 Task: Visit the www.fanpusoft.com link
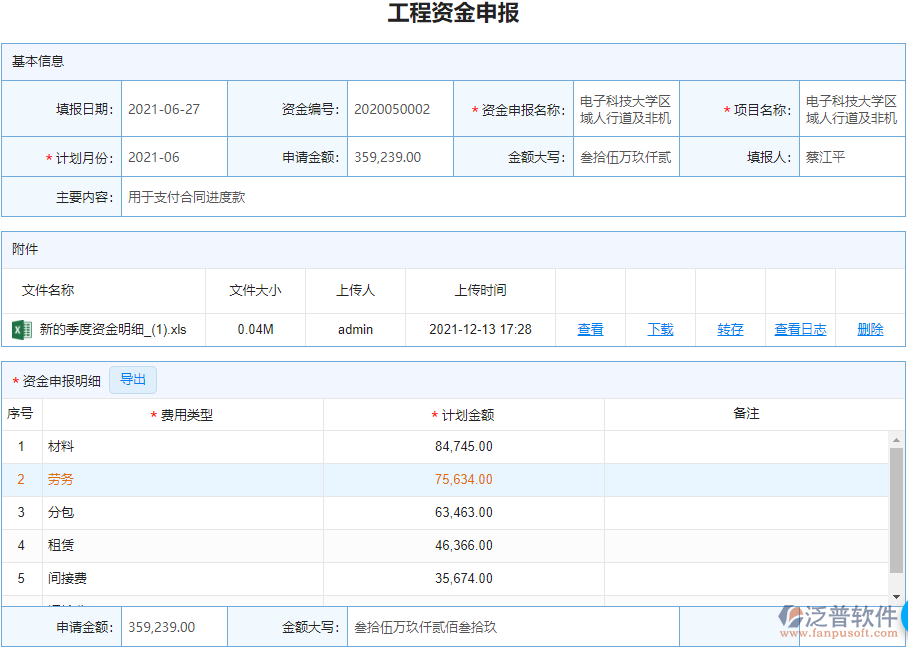[838, 634]
